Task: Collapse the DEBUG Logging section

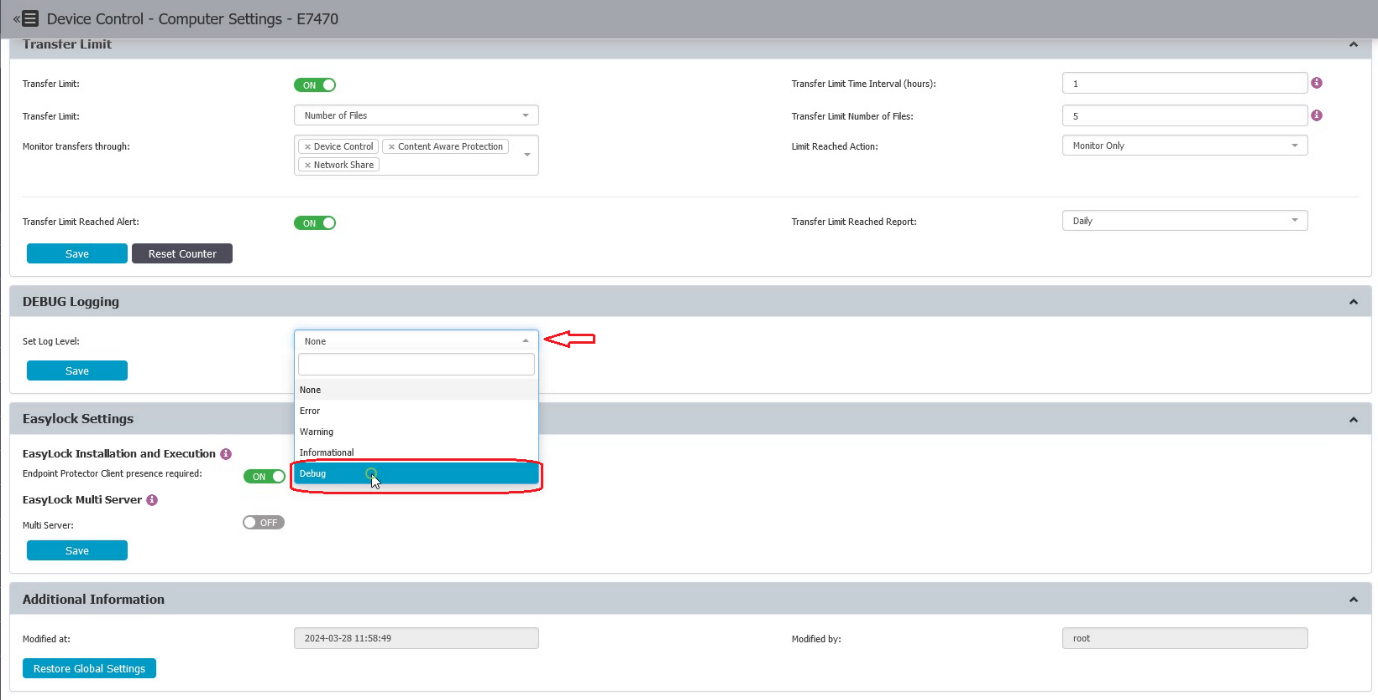Action: (1353, 302)
